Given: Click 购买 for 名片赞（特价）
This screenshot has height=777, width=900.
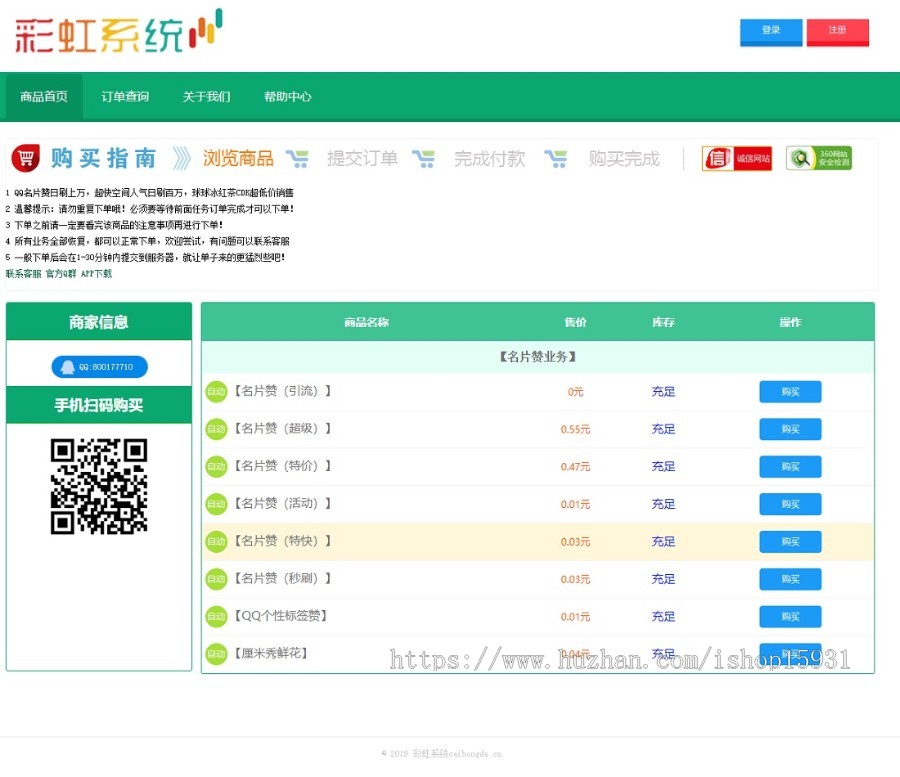Looking at the screenshot, I should click(790, 467).
